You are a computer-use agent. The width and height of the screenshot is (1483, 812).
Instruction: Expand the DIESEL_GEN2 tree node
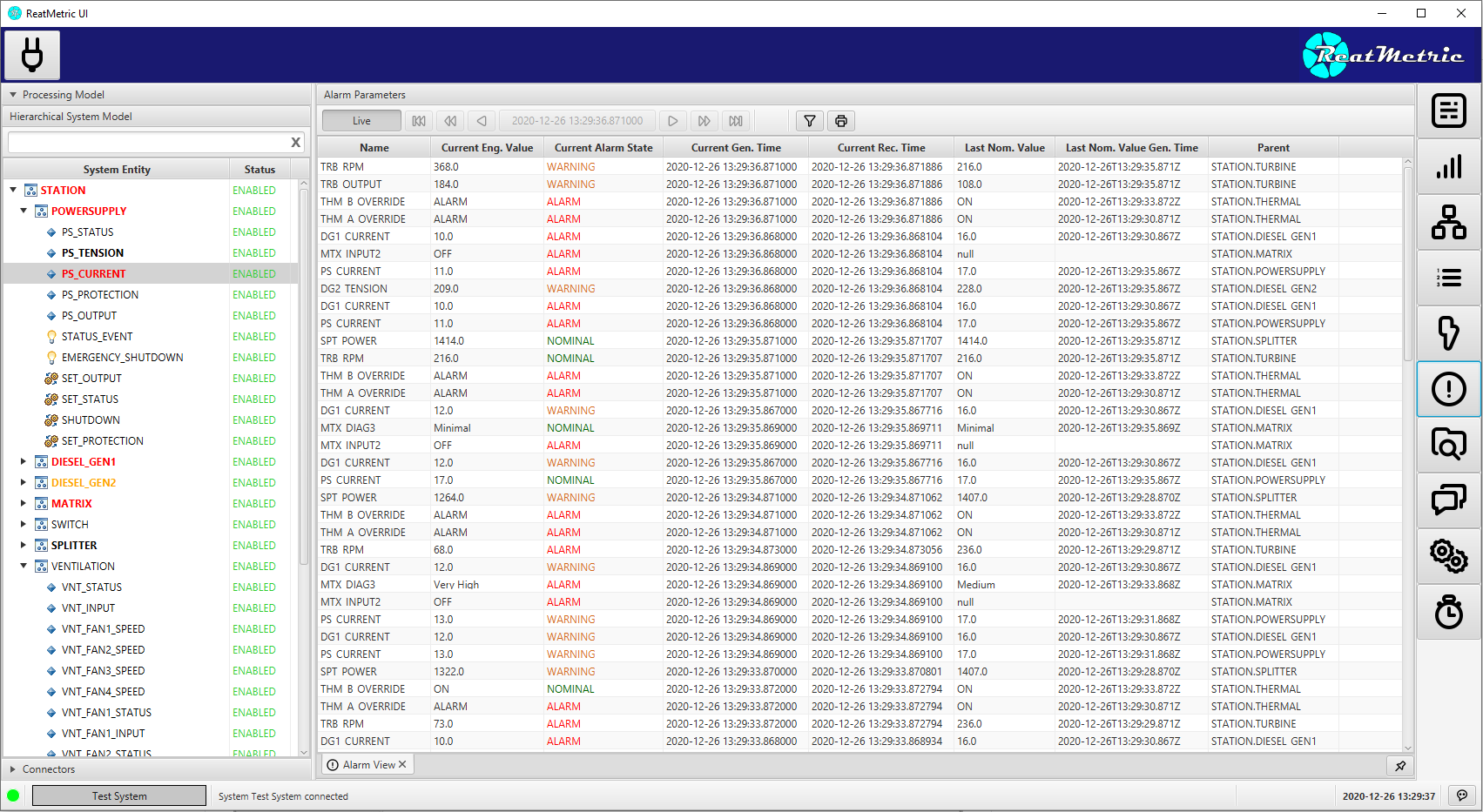pos(24,482)
